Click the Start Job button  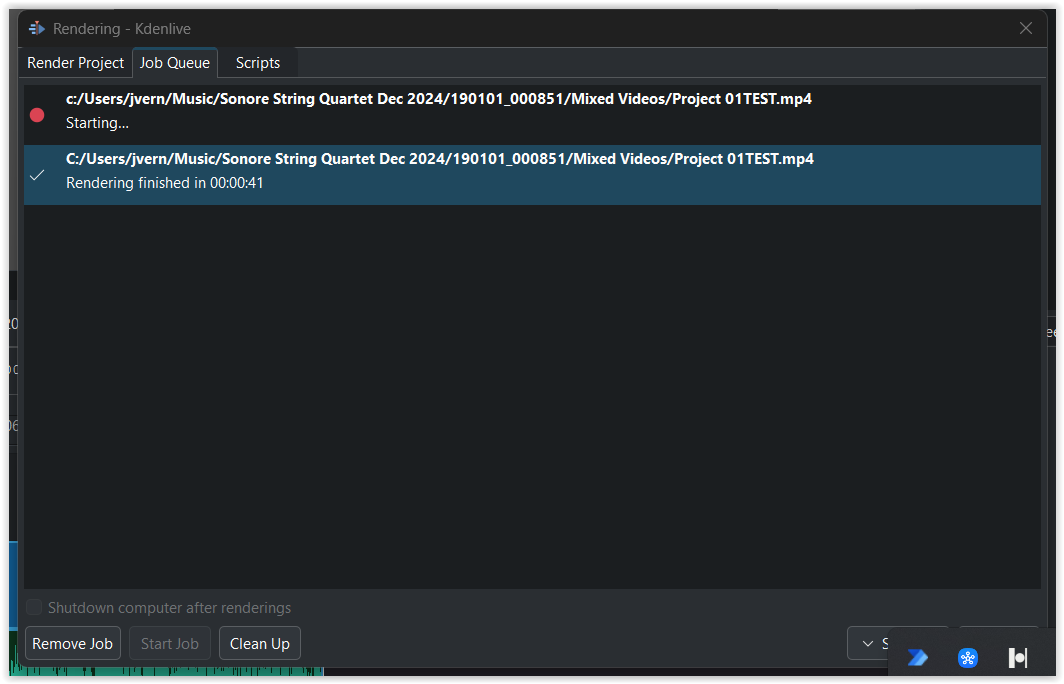[170, 643]
